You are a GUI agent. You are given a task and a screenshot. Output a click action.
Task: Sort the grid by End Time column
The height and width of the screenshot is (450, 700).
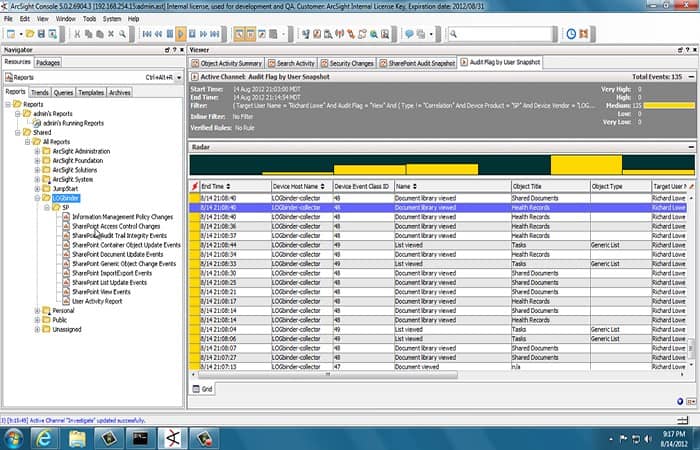point(215,186)
